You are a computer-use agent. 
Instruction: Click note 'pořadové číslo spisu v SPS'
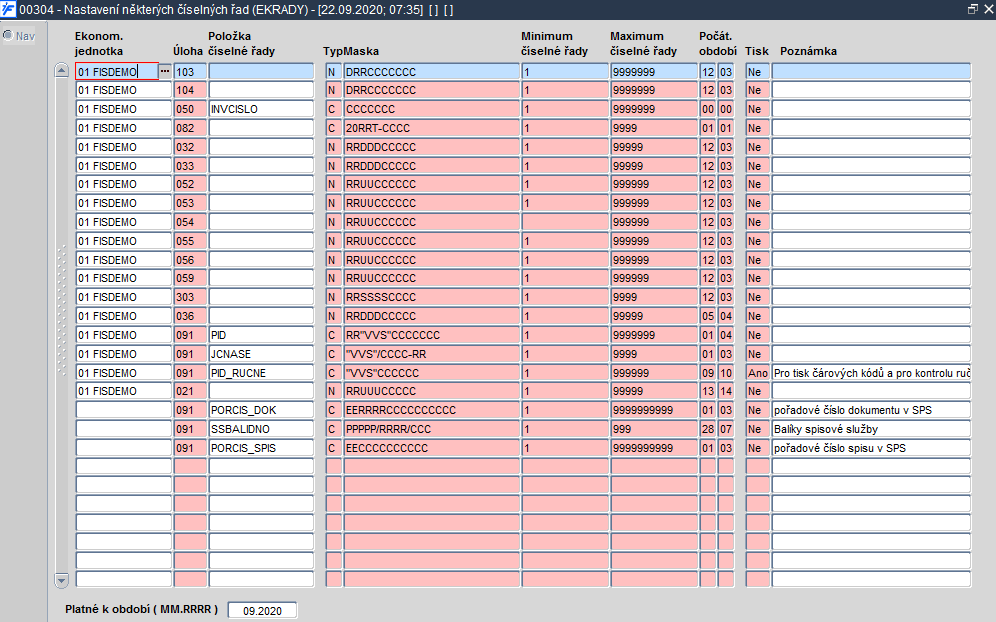[871, 449]
